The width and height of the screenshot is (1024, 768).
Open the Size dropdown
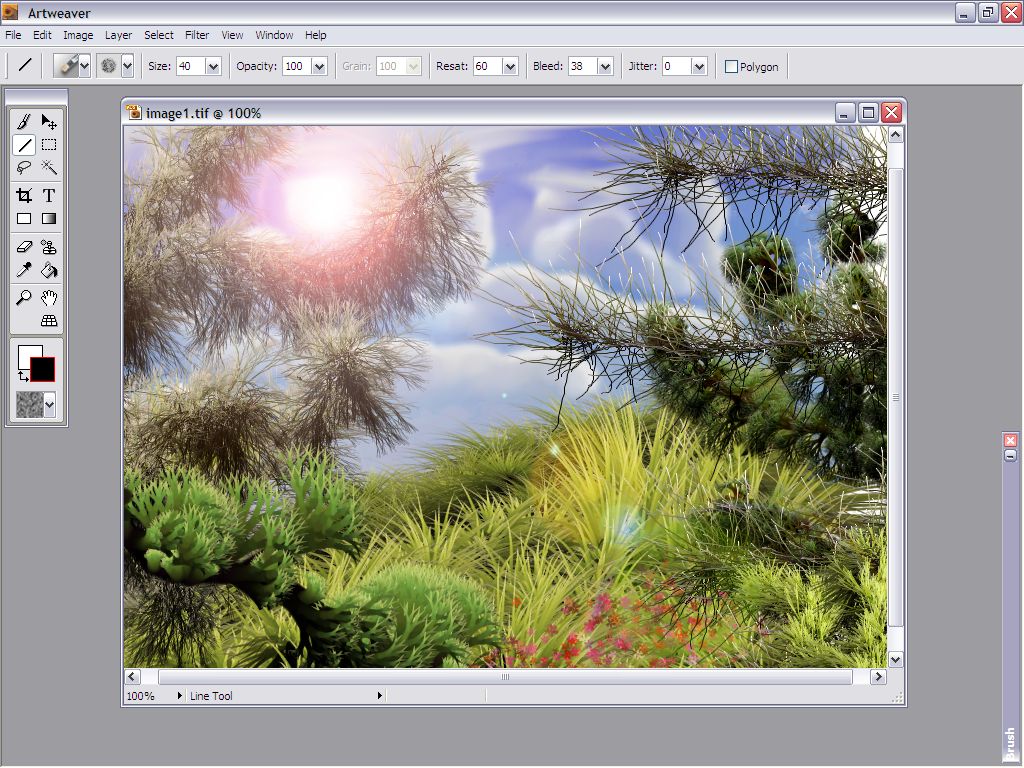coord(213,67)
